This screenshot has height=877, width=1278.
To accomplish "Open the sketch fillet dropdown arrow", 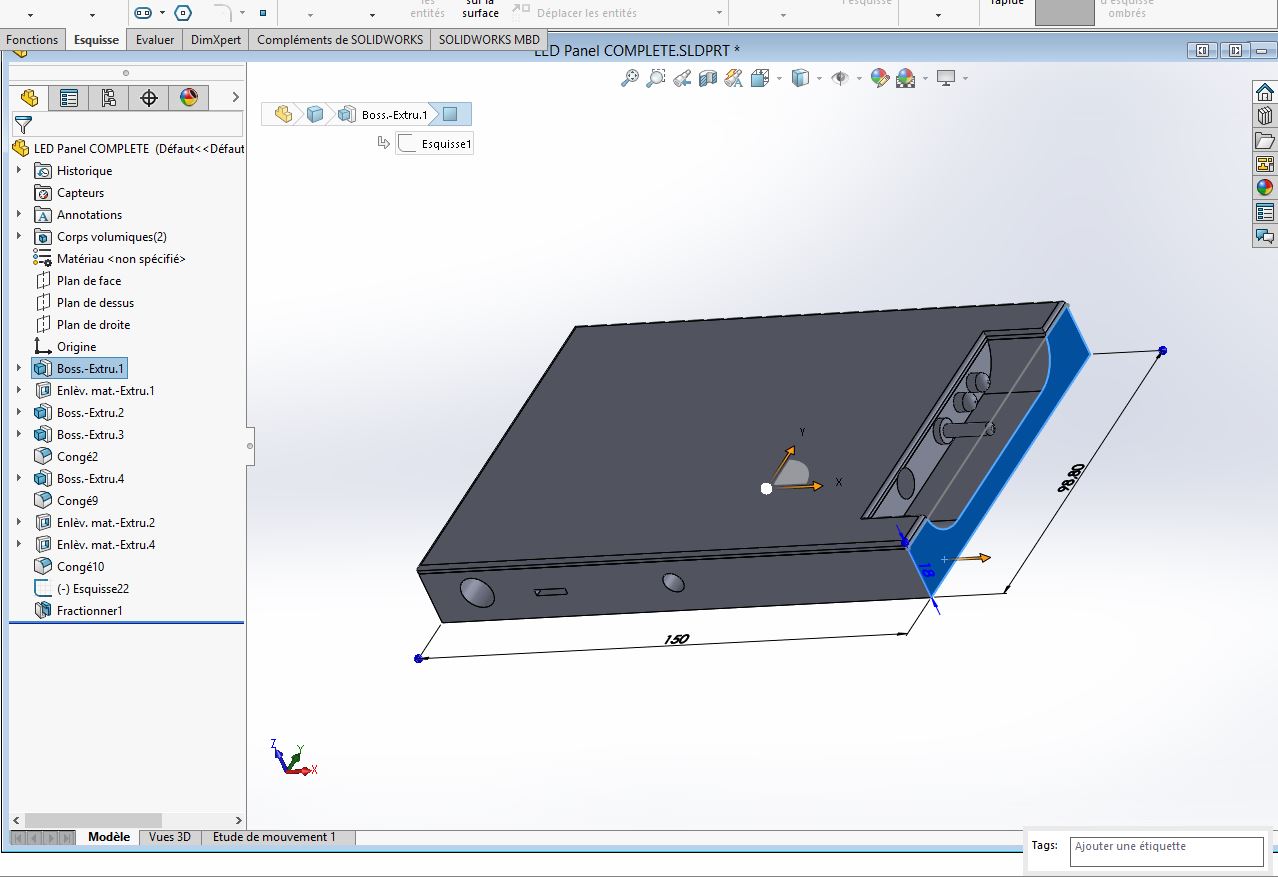I will (x=243, y=13).
